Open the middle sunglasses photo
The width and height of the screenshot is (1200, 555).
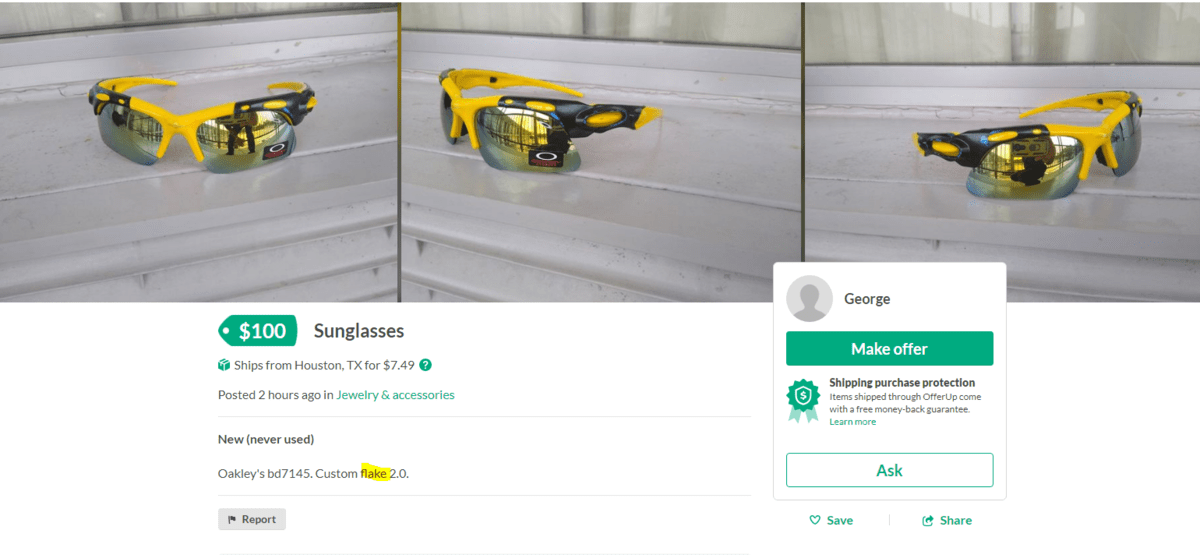tap(601, 150)
